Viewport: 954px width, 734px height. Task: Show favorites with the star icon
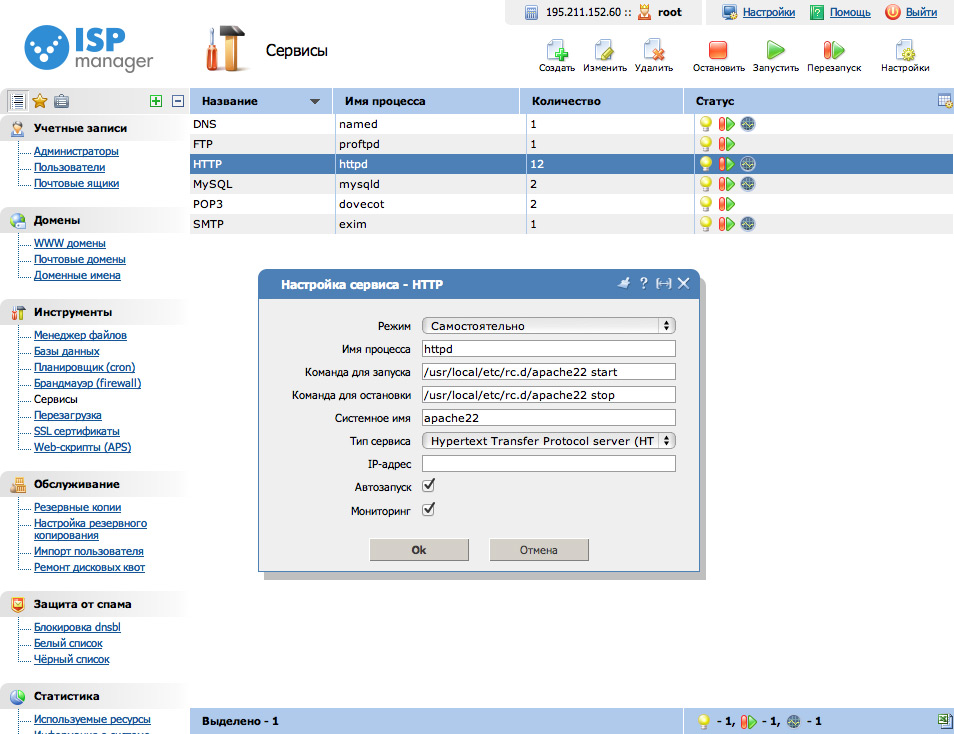click(40, 101)
